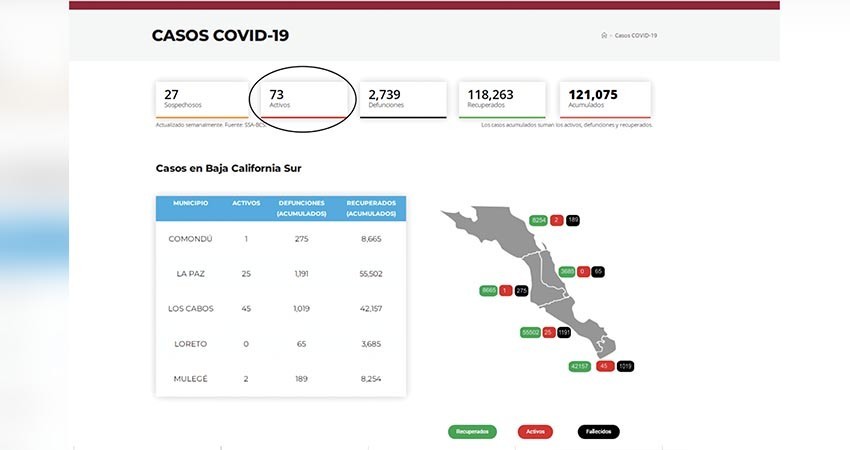Image resolution: width=850 pixels, height=450 pixels.
Task: Click the home icon in the breadcrumb
Action: click(604, 35)
